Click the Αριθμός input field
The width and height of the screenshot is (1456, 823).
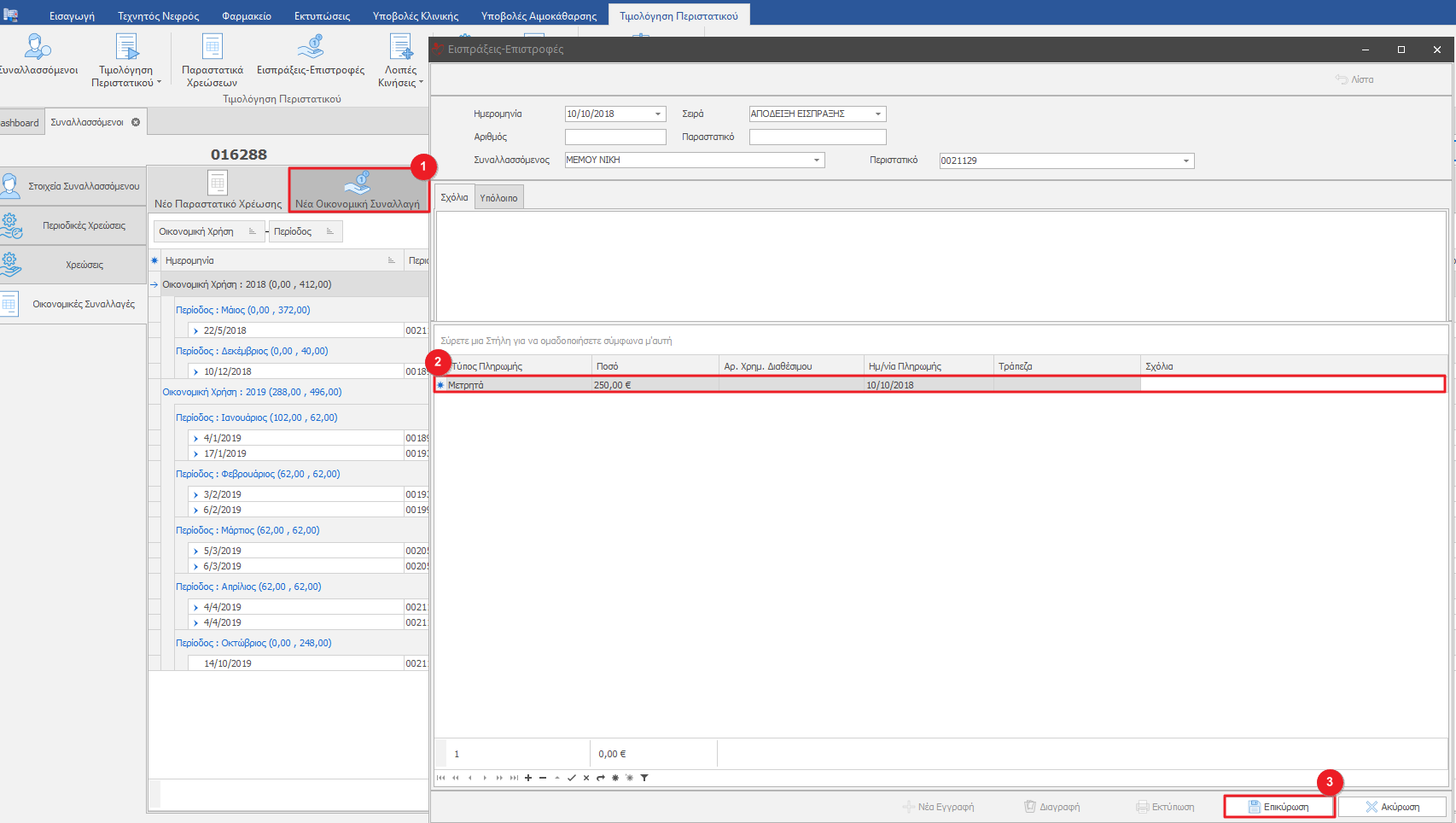point(615,137)
